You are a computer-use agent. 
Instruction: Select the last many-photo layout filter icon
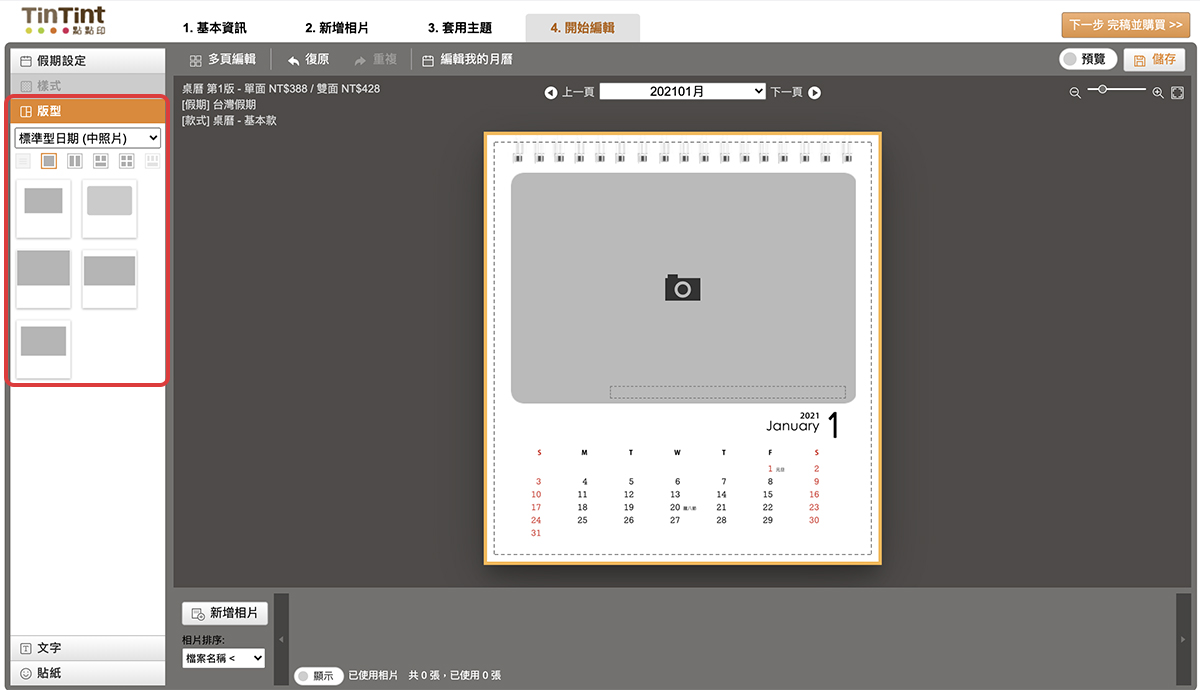click(153, 161)
